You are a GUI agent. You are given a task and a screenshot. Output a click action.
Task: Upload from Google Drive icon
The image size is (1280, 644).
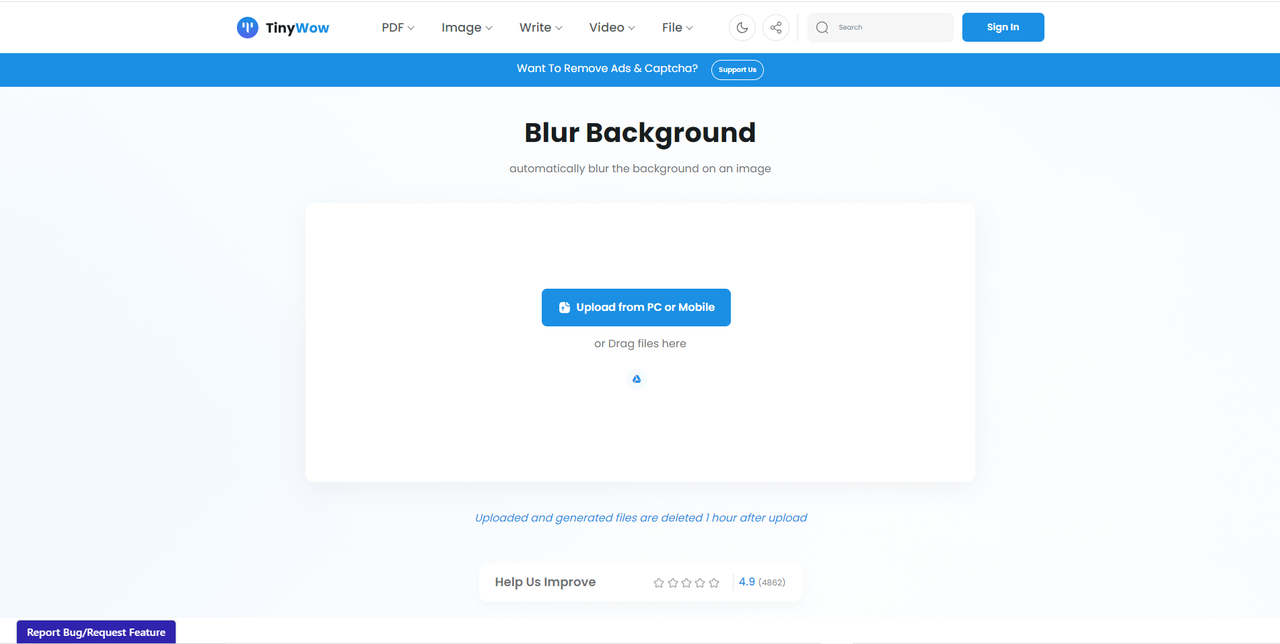pyautogui.click(x=636, y=379)
